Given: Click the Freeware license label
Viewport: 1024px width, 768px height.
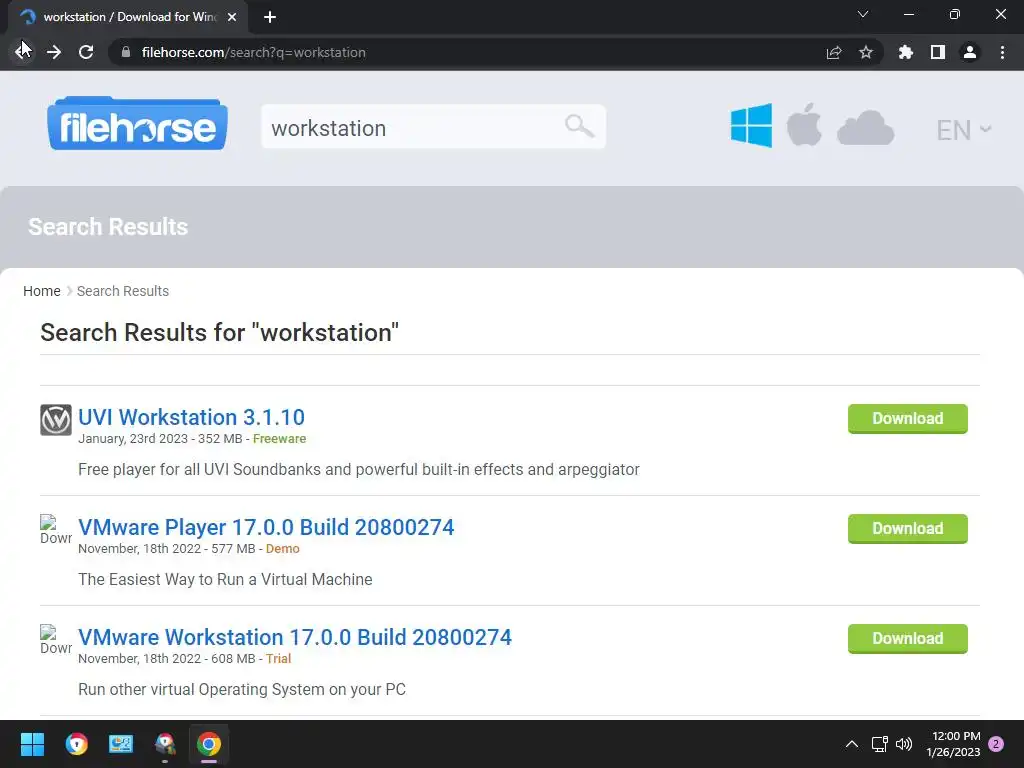Looking at the screenshot, I should [280, 439].
